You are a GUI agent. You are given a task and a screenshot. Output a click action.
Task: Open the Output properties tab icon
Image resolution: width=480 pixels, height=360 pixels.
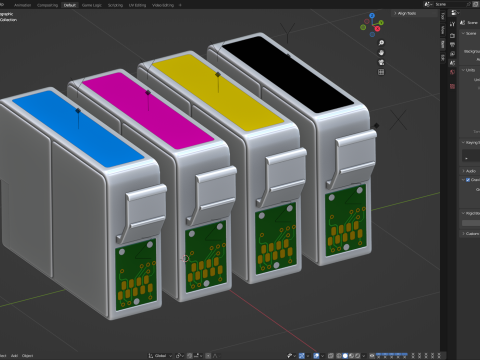pyautogui.click(x=452, y=44)
